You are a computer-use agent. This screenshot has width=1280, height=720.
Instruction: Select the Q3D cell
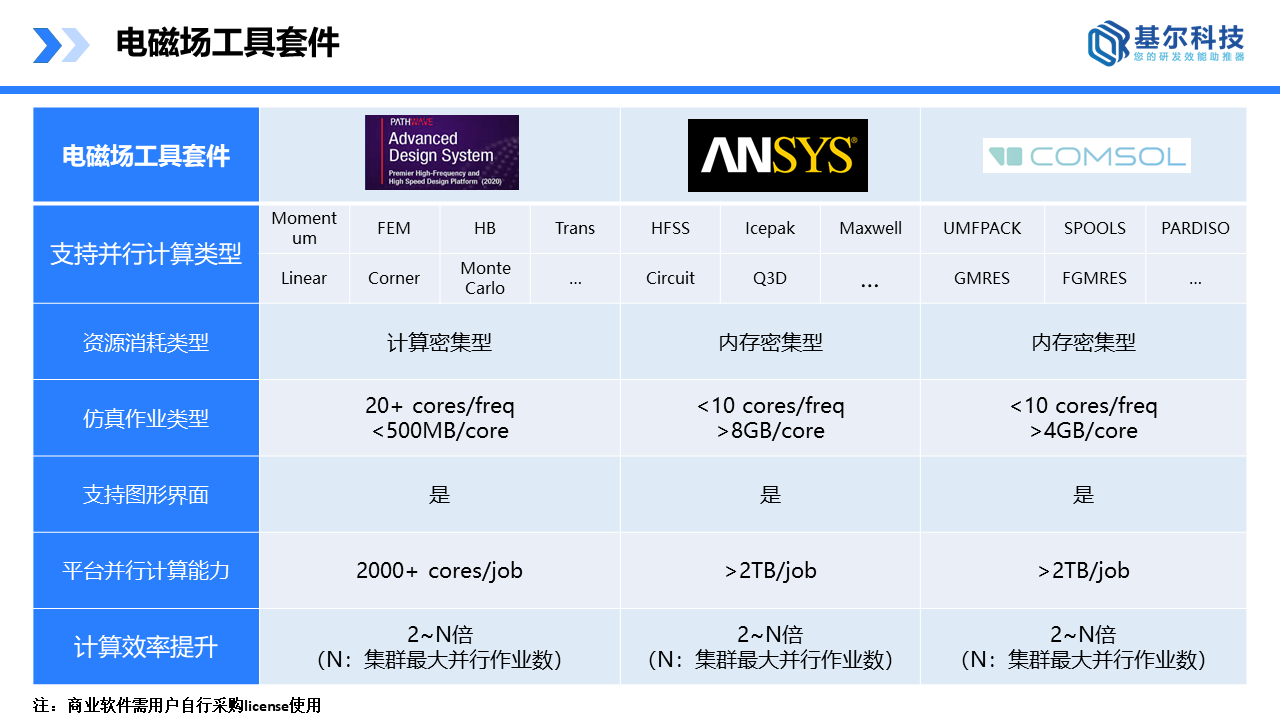tap(770, 278)
